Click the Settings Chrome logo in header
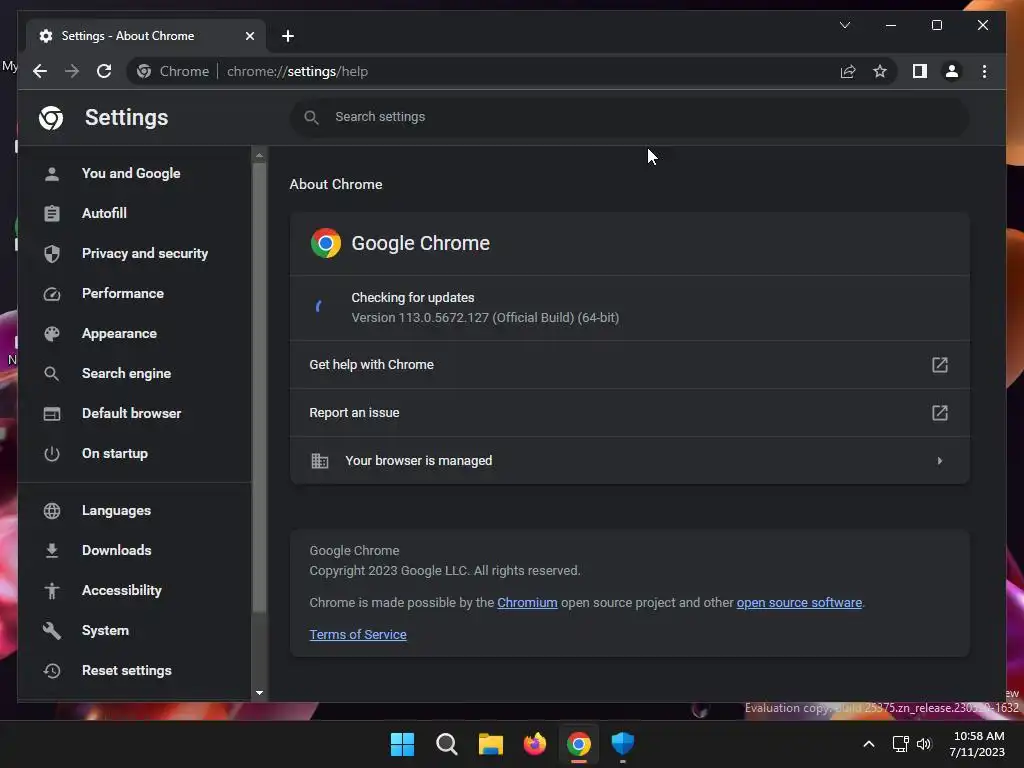1024x768 pixels. (x=51, y=118)
